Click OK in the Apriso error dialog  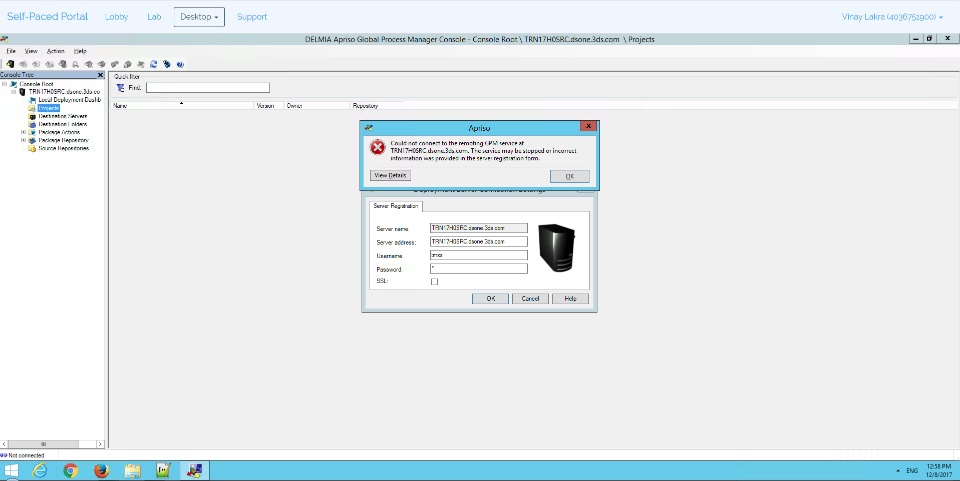569,176
